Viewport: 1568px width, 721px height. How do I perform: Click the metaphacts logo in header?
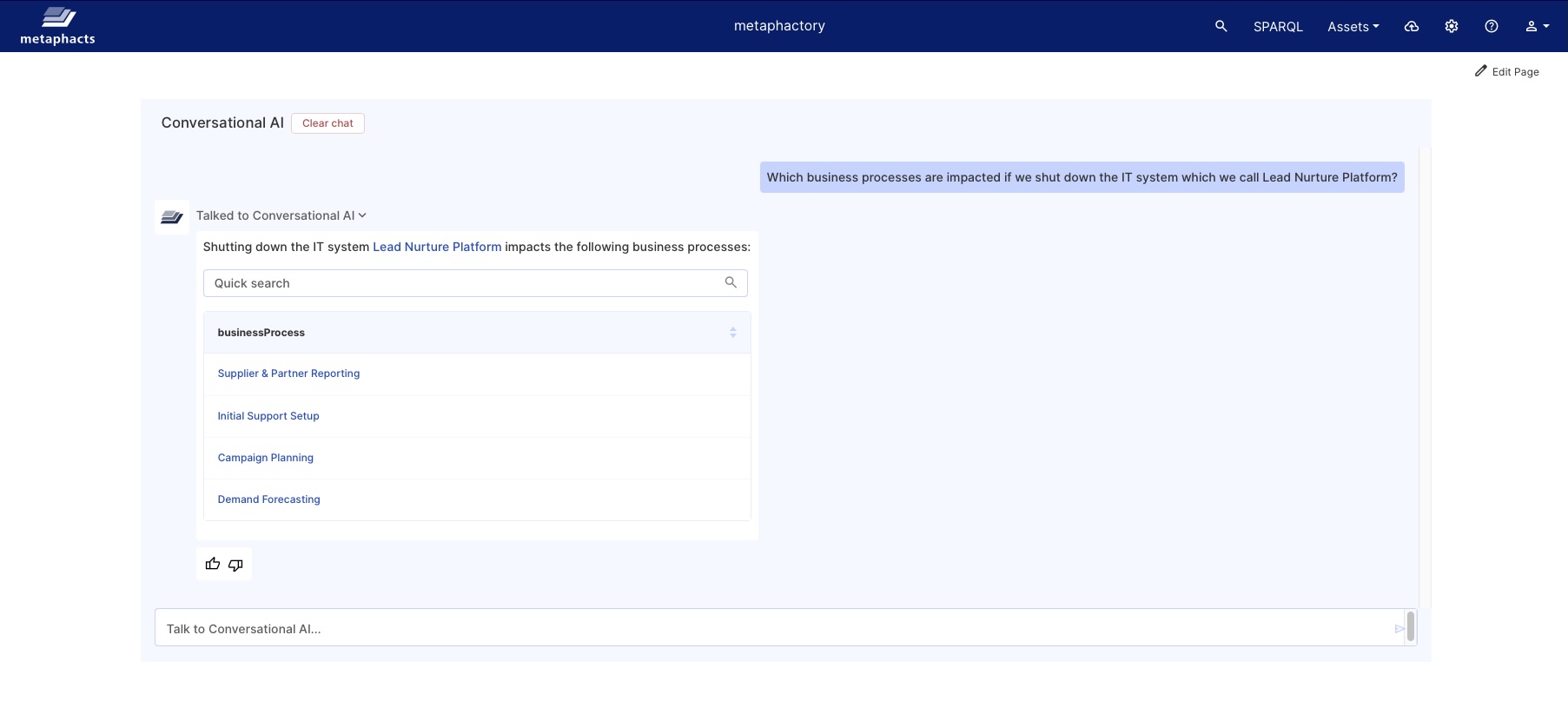point(57,26)
